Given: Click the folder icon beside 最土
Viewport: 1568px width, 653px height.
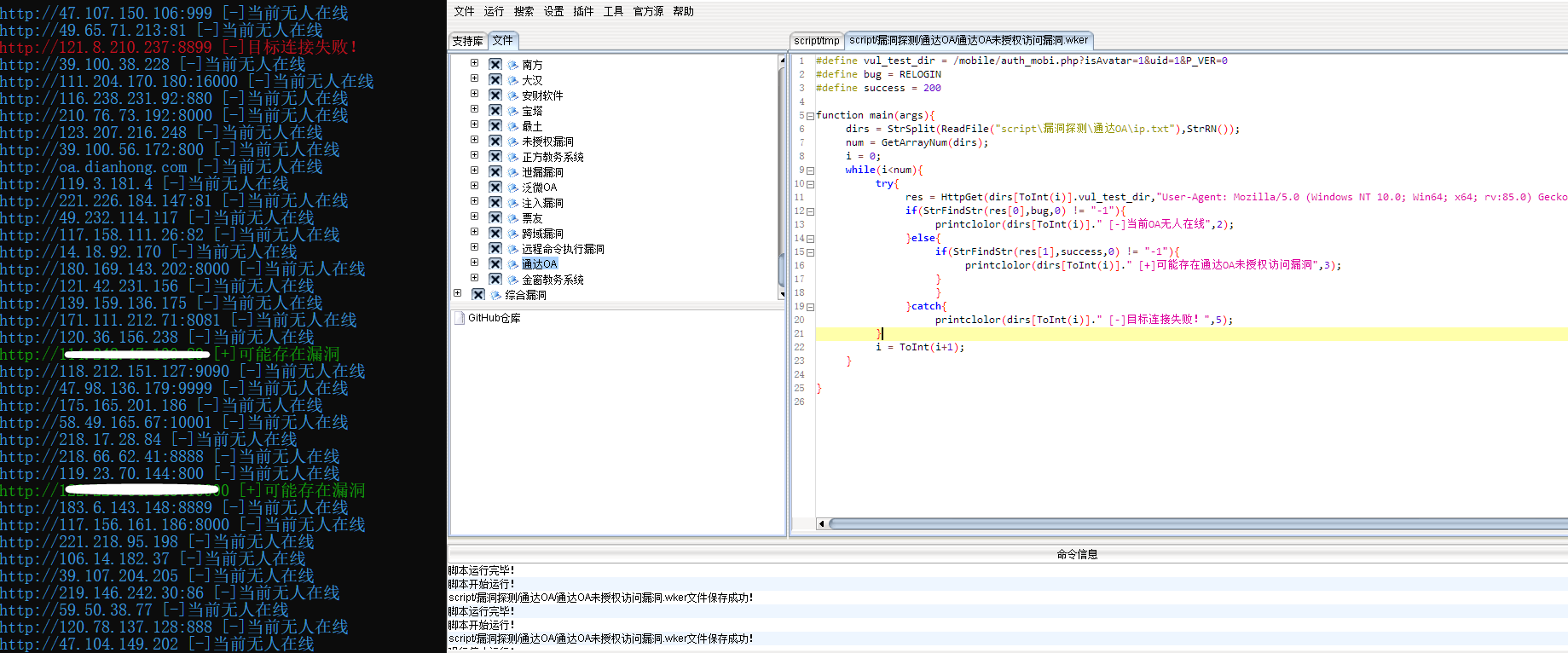Looking at the screenshot, I should pos(513,126).
